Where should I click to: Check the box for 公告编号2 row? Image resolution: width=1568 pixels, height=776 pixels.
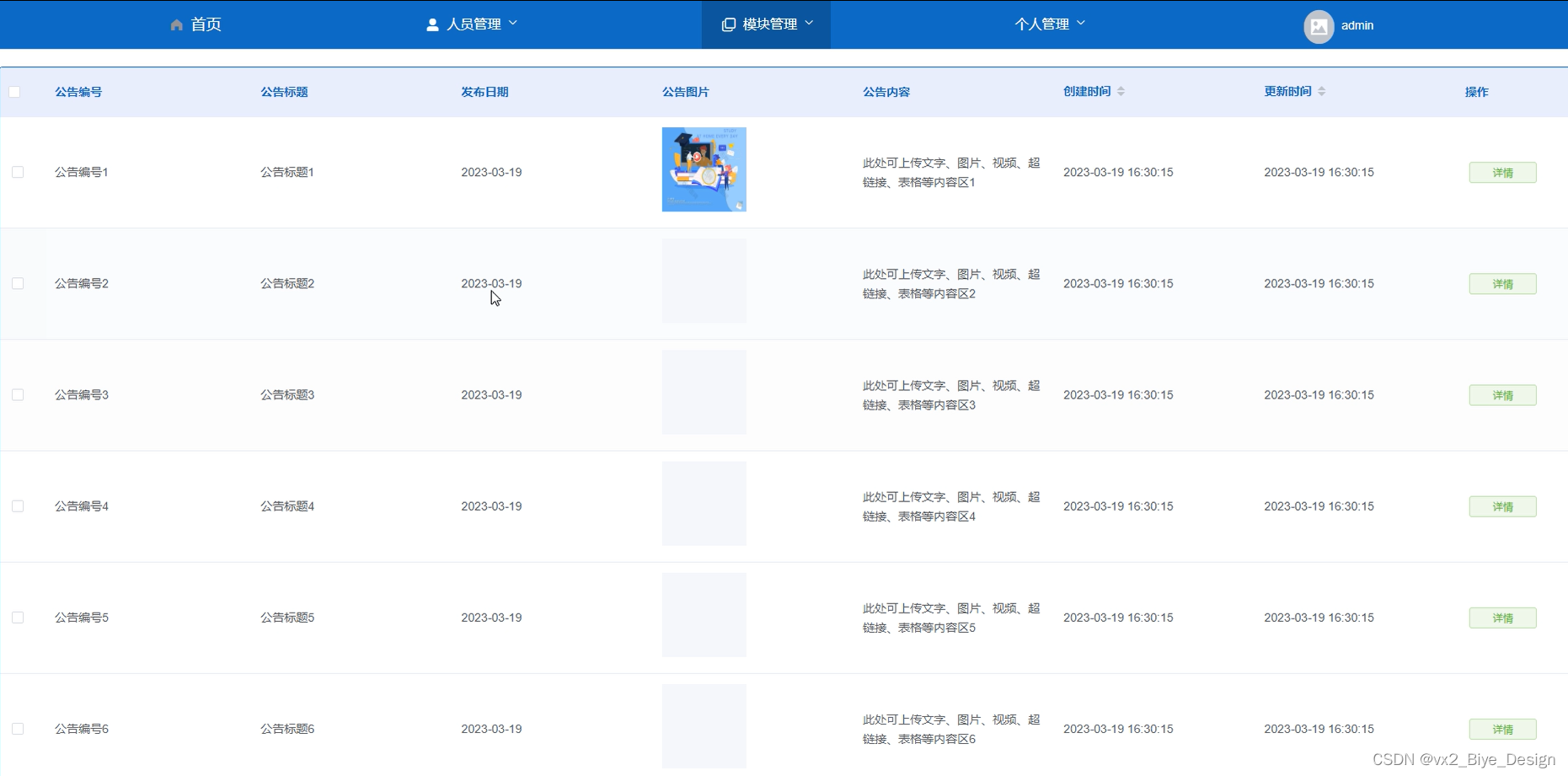click(x=18, y=283)
